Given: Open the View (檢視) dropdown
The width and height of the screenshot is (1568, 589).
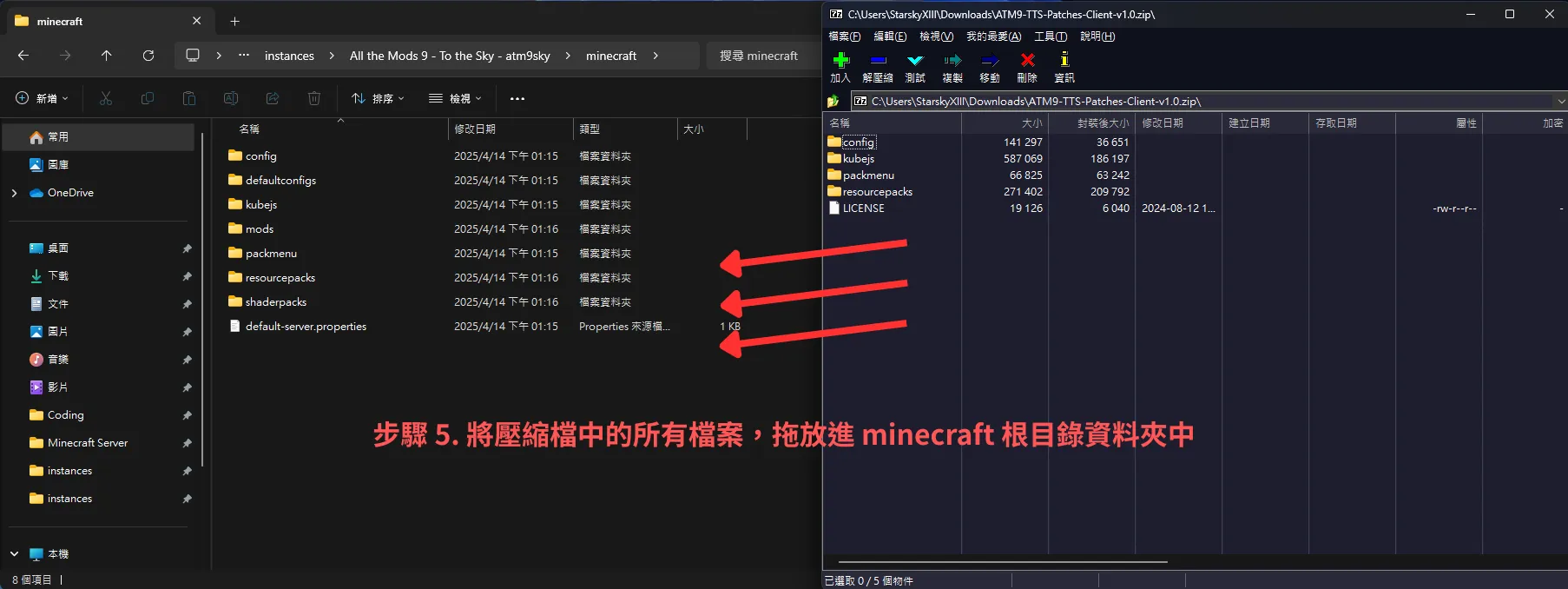Looking at the screenshot, I should point(455,98).
